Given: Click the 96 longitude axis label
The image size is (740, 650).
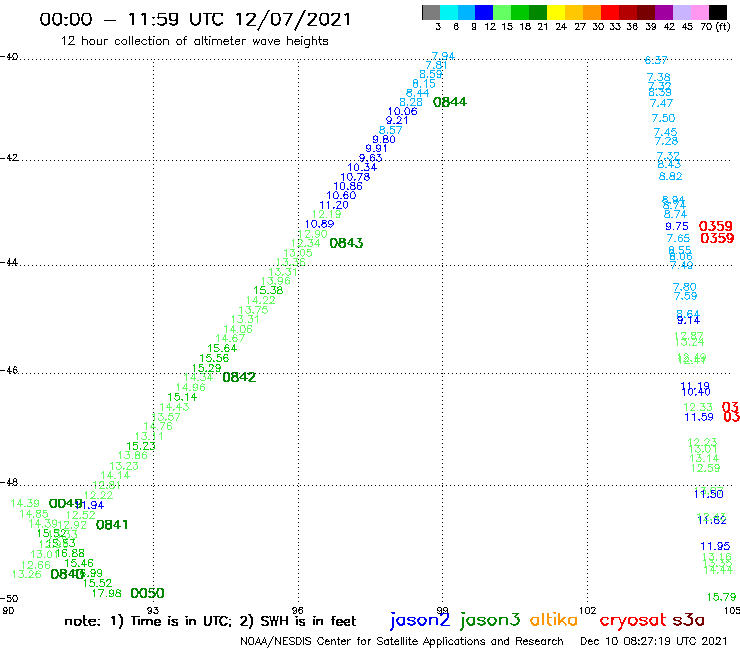Looking at the screenshot, I should coord(298,611).
